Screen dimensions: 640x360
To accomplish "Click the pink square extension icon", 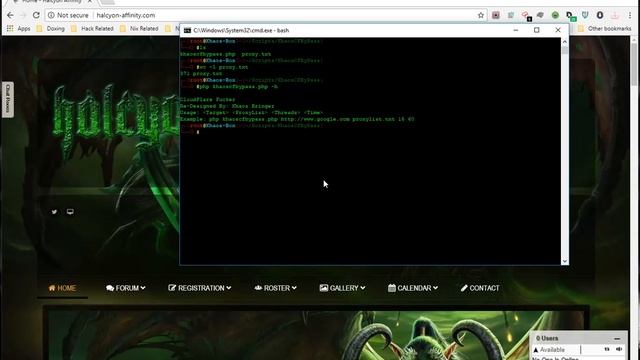I will (x=496, y=15).
